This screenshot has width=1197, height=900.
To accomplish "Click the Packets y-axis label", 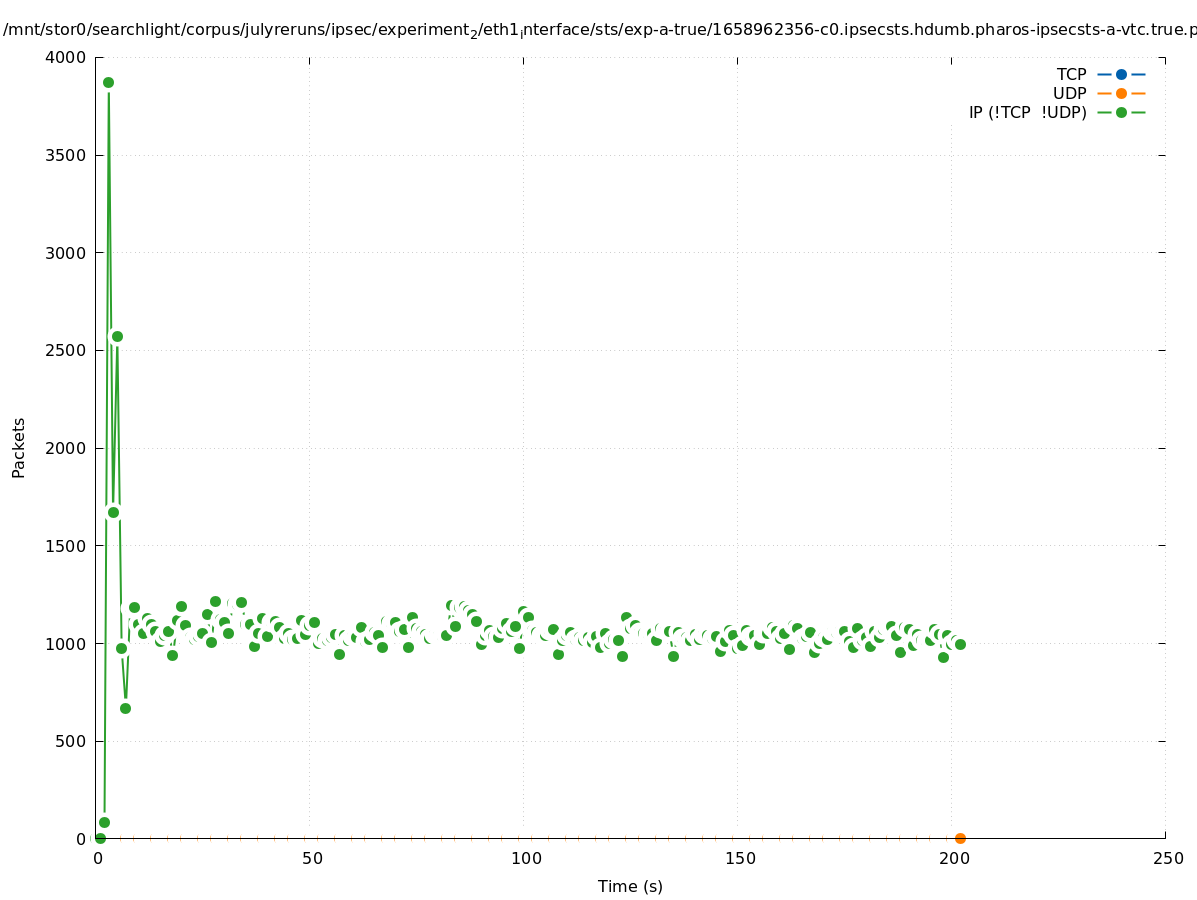I will point(18,447).
